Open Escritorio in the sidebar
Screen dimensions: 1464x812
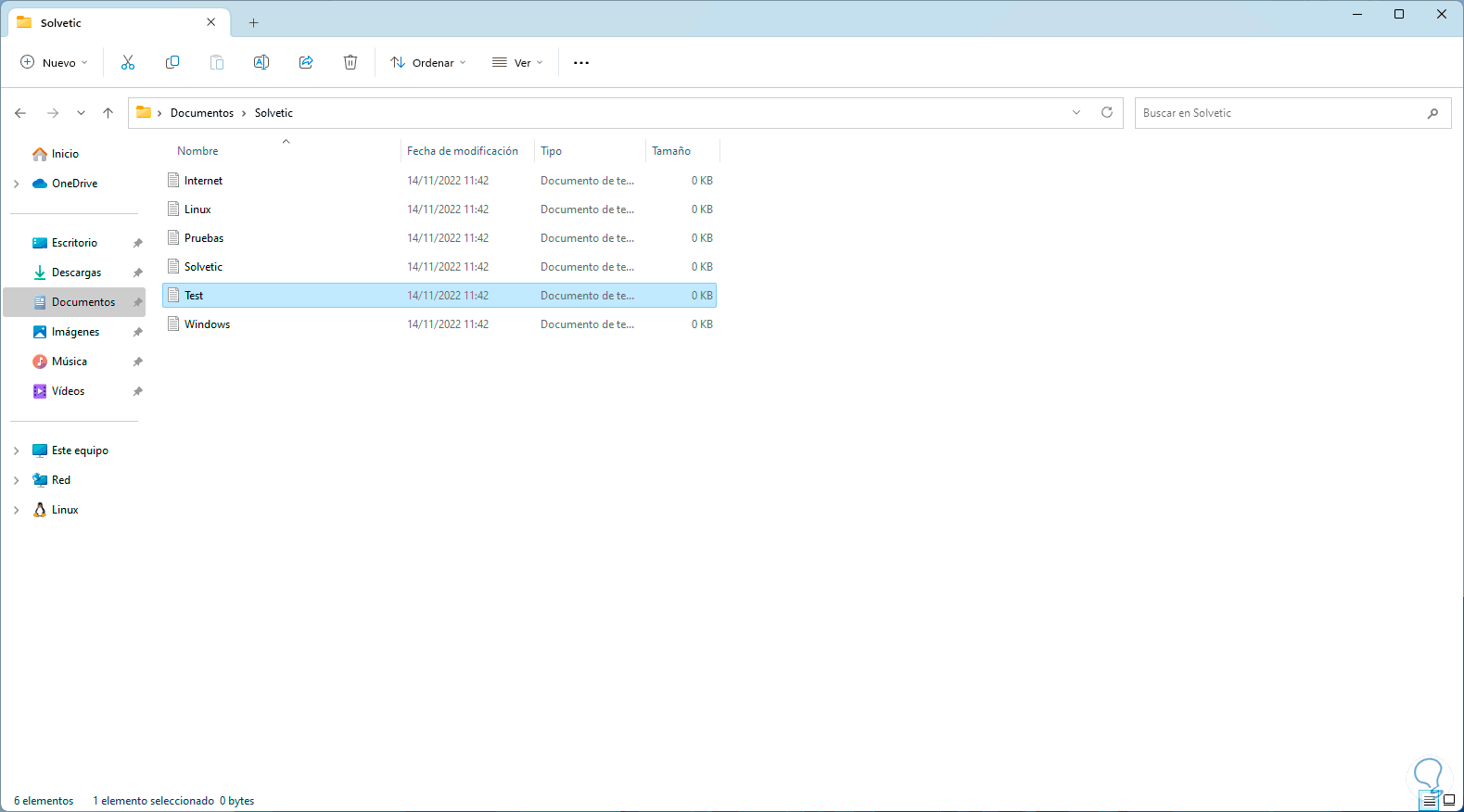74,243
